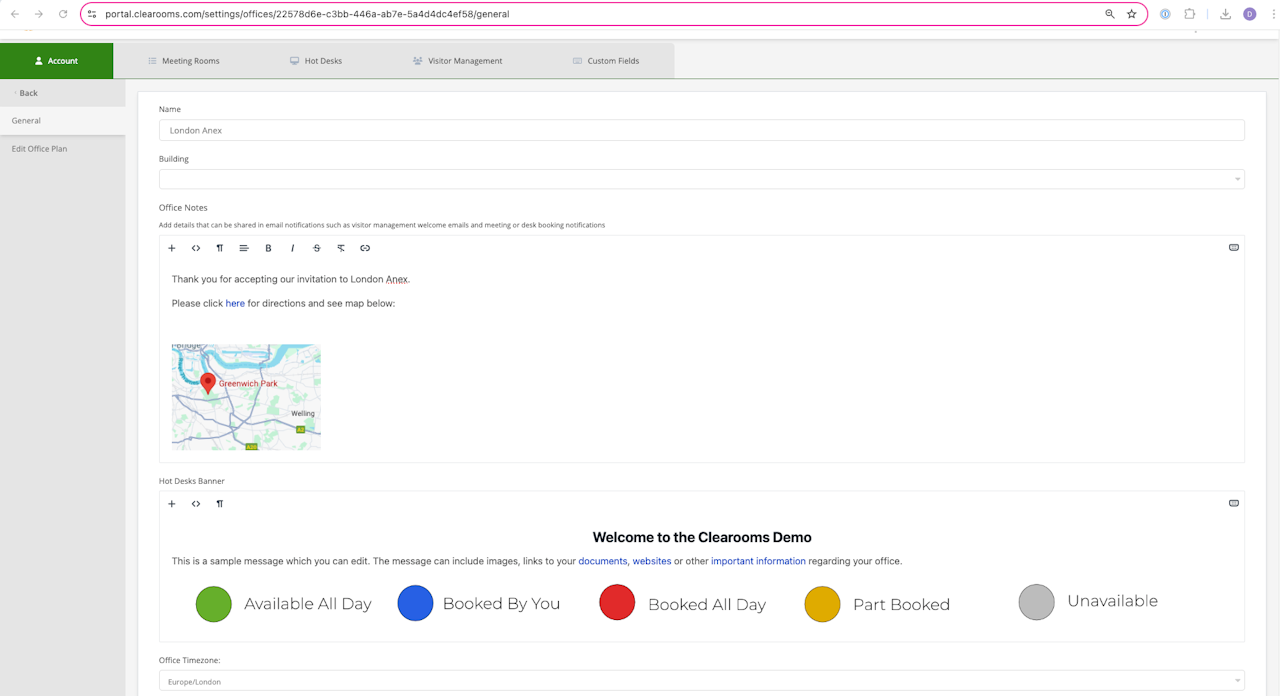1280x696 pixels.
Task: Insert link with Office Notes toolbar icon
Action: pyautogui.click(x=365, y=248)
